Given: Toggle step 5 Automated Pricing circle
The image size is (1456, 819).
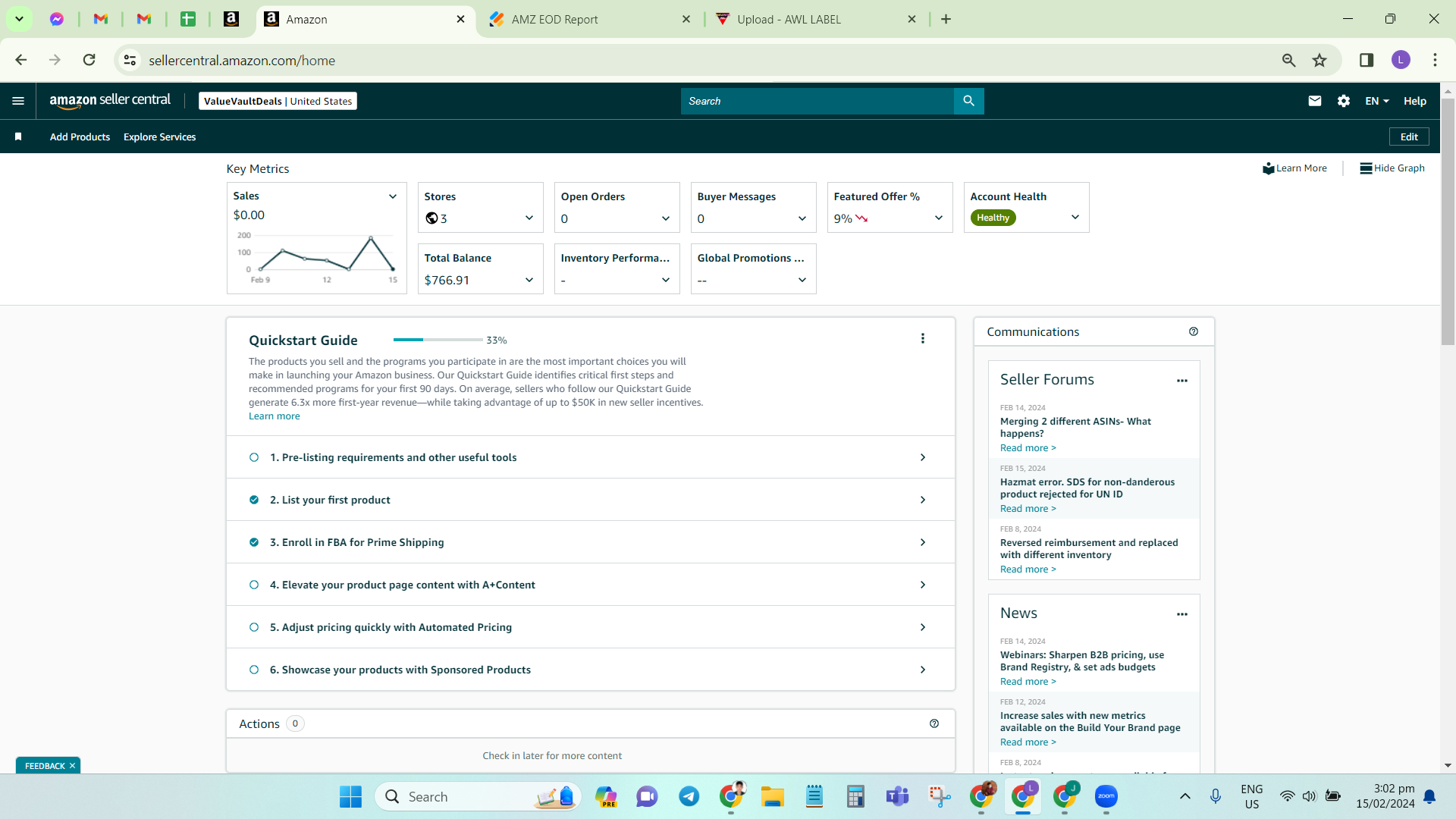Looking at the screenshot, I should 254,627.
